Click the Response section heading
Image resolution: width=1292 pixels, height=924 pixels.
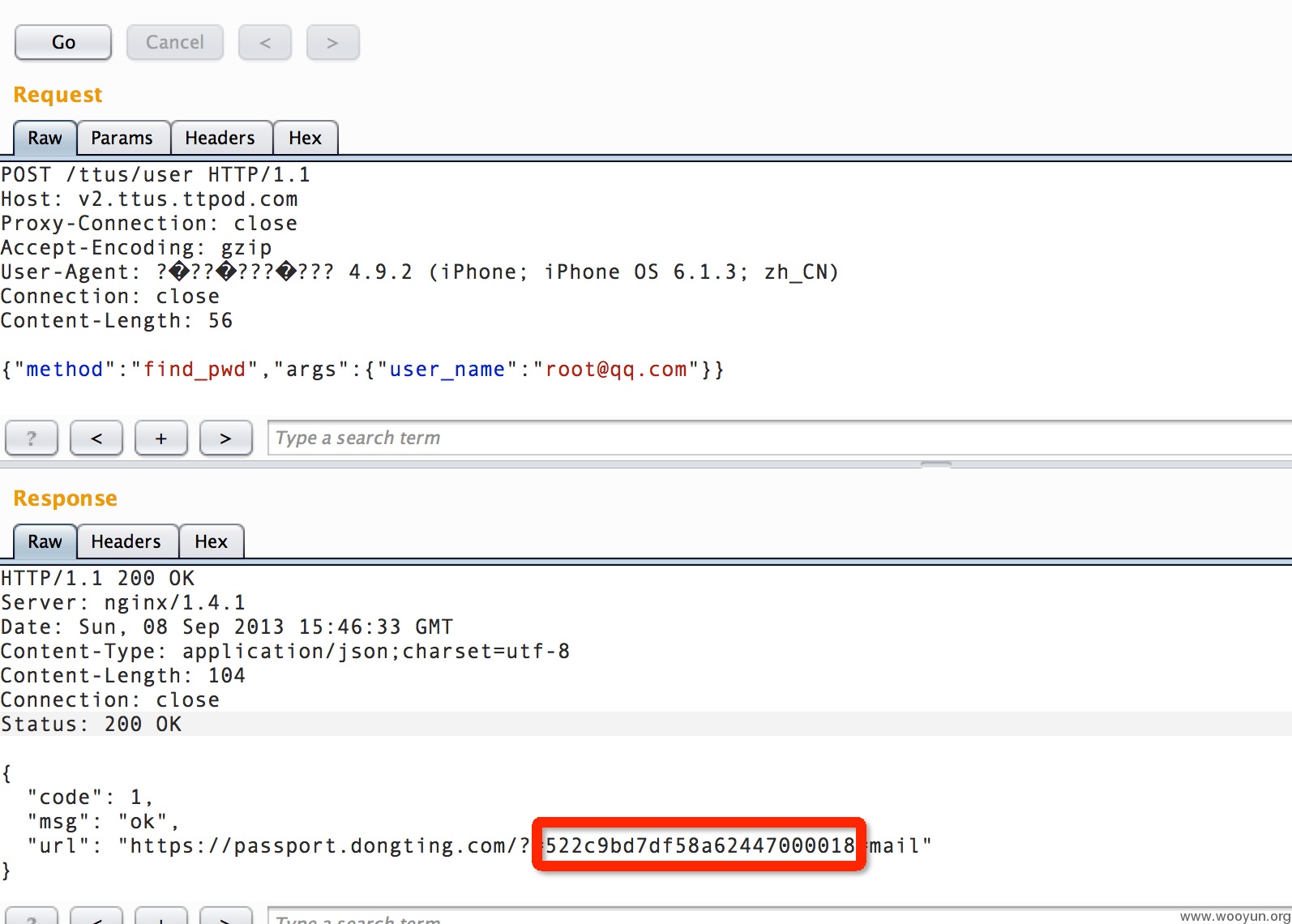click(66, 498)
